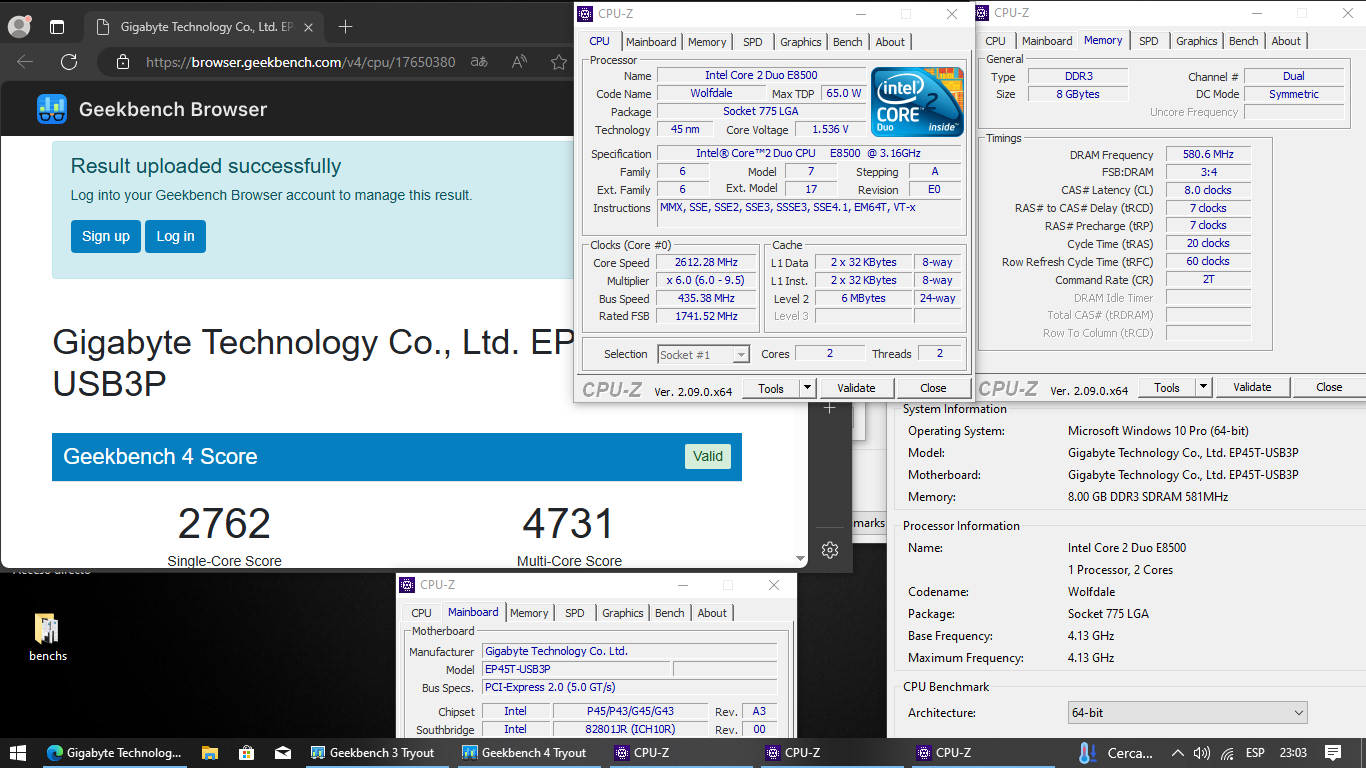Screen dimensions: 1366x768
Task: Select SPD tab in the CPU-Z Memory window
Action: coord(1148,41)
